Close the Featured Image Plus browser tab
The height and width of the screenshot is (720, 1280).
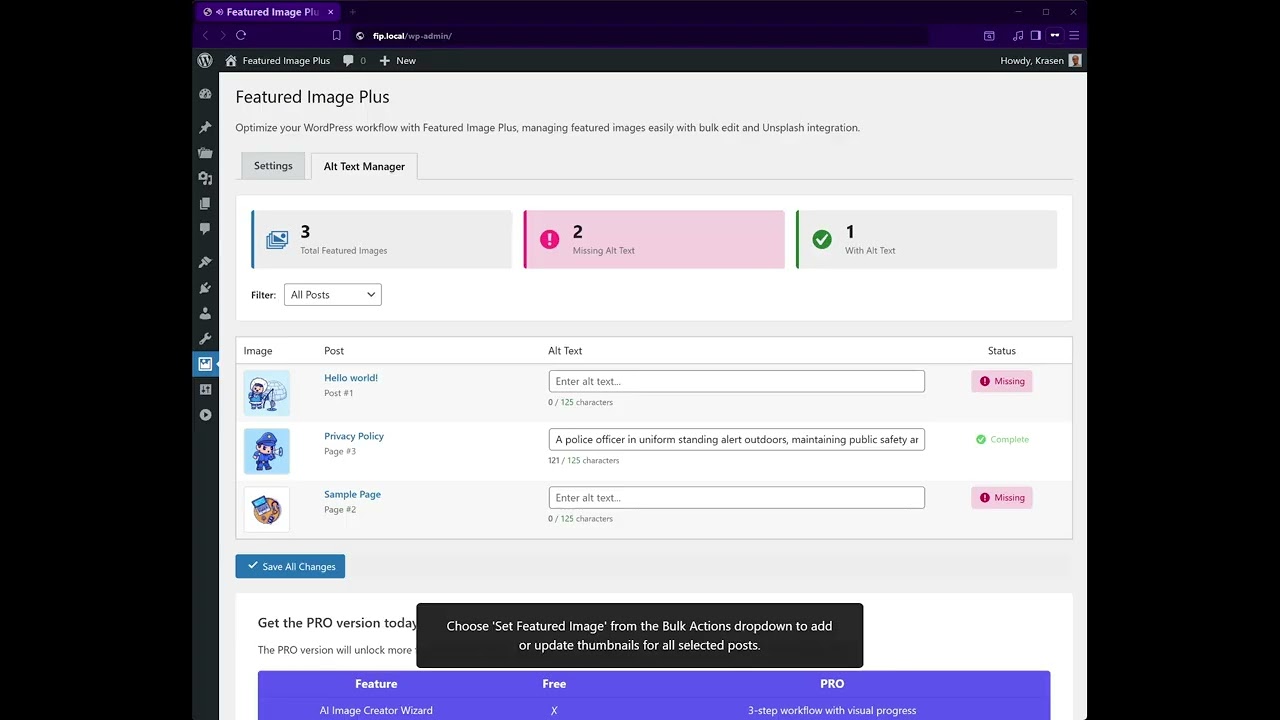click(330, 12)
